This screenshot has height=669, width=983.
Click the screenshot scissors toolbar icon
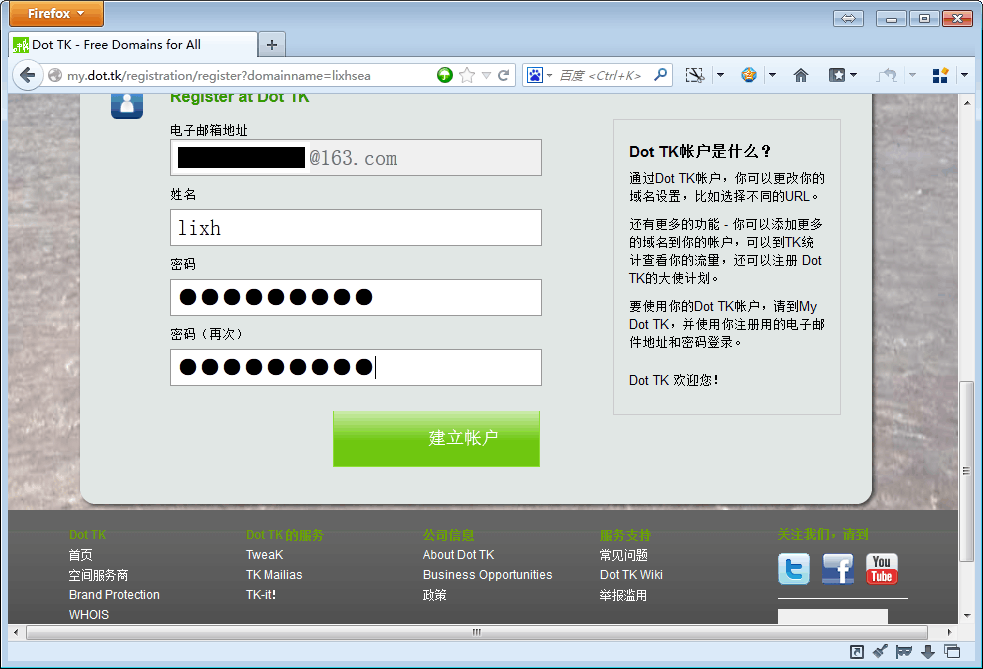[x=695, y=75]
